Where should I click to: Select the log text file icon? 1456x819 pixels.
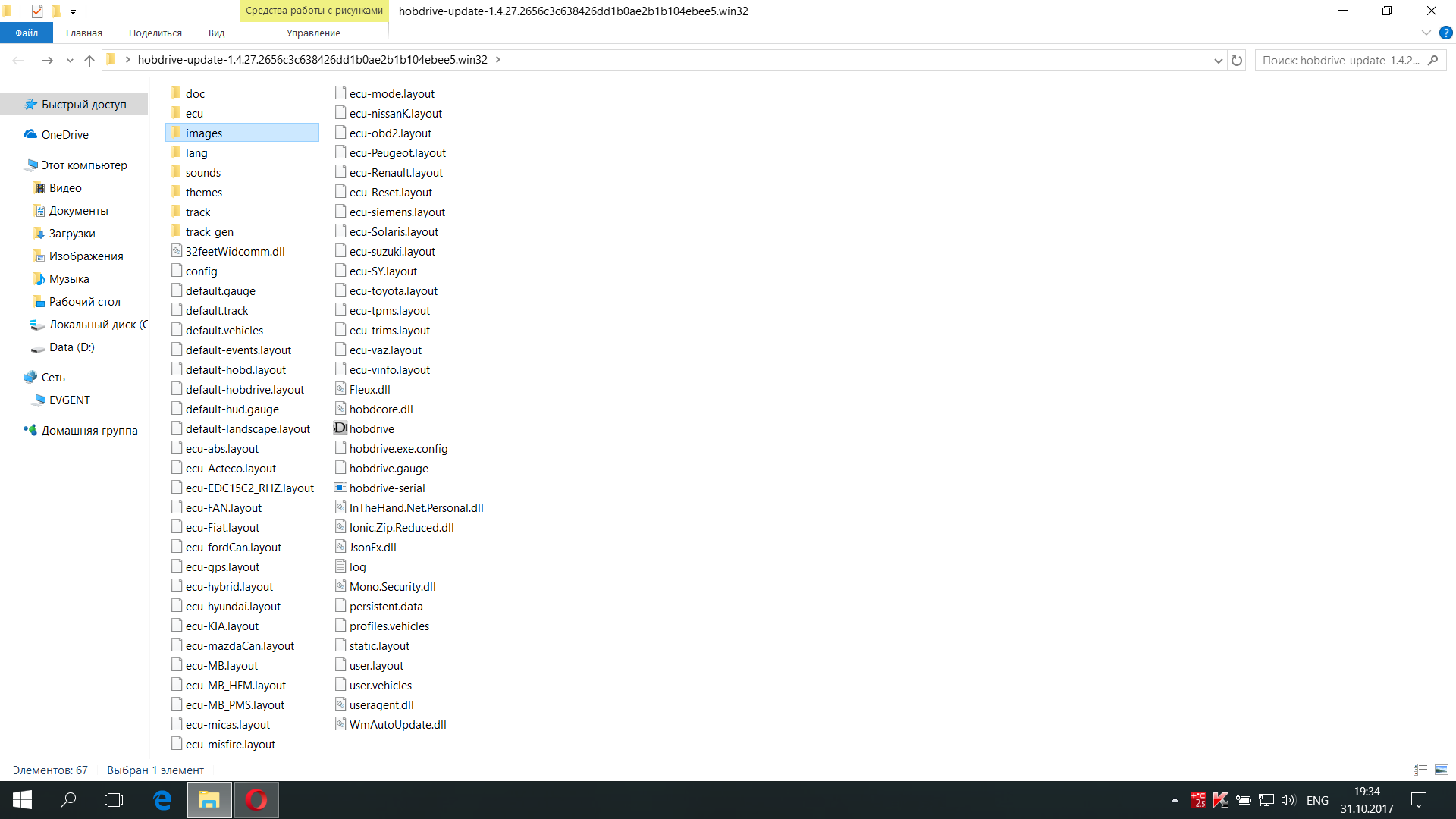point(340,566)
